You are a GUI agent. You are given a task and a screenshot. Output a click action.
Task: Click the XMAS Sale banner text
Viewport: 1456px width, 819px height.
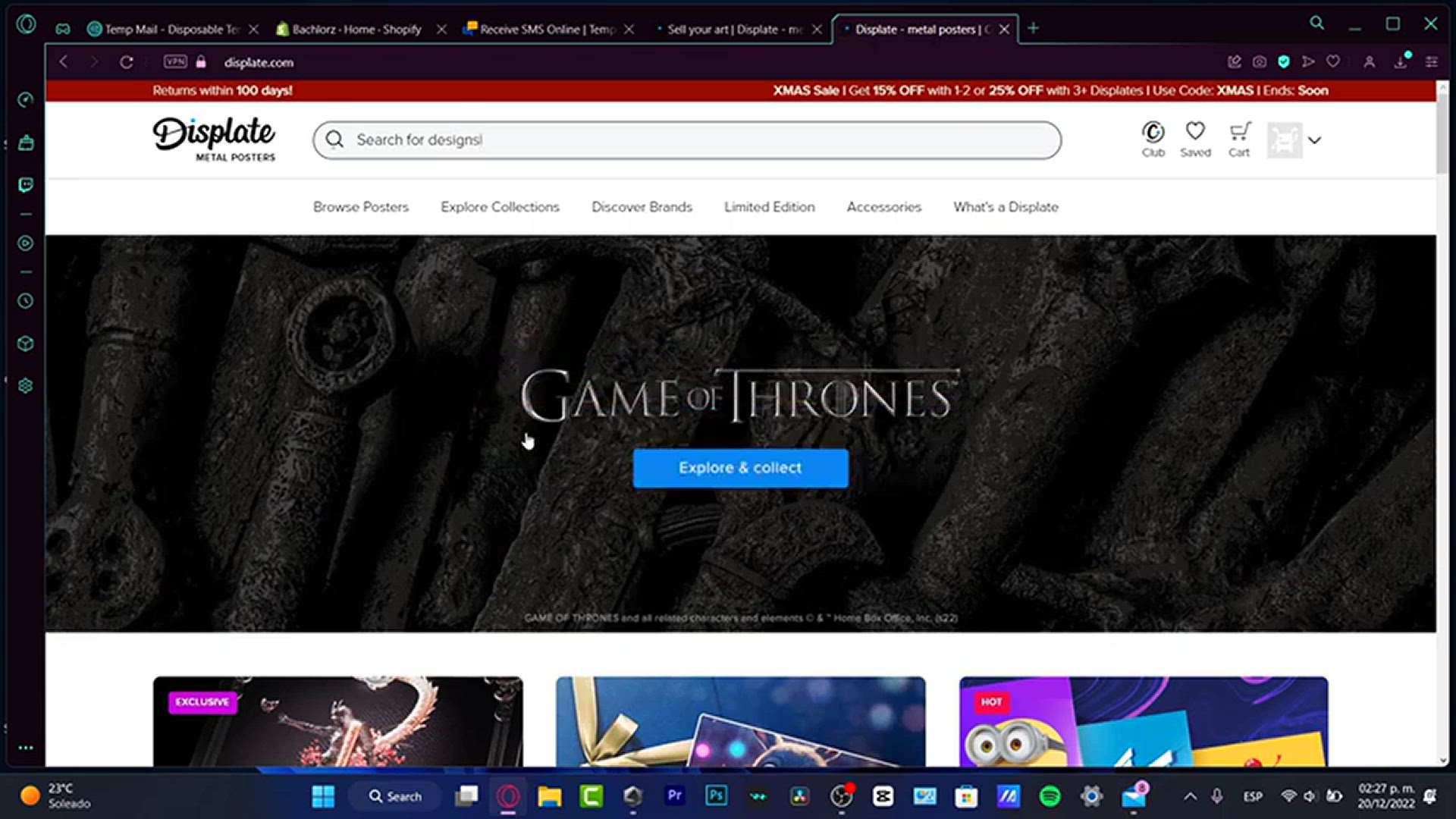pyautogui.click(x=1050, y=90)
